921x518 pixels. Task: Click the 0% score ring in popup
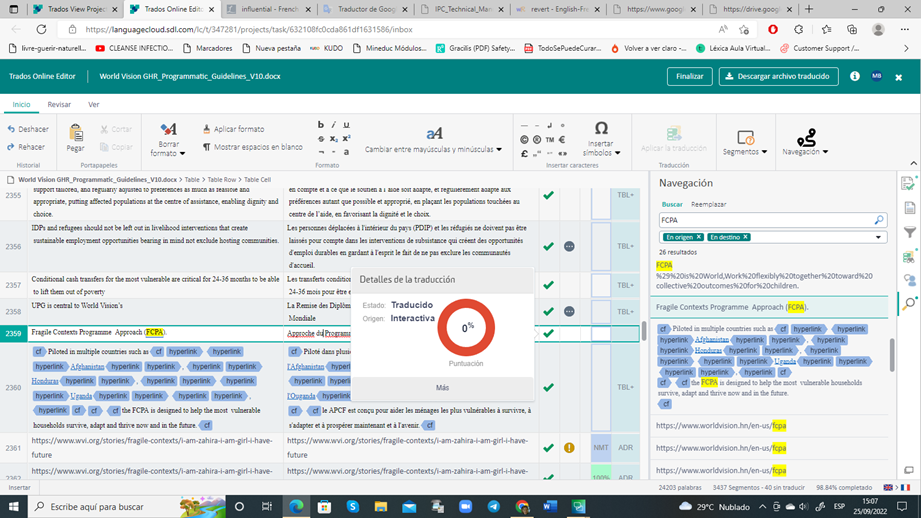pos(466,328)
